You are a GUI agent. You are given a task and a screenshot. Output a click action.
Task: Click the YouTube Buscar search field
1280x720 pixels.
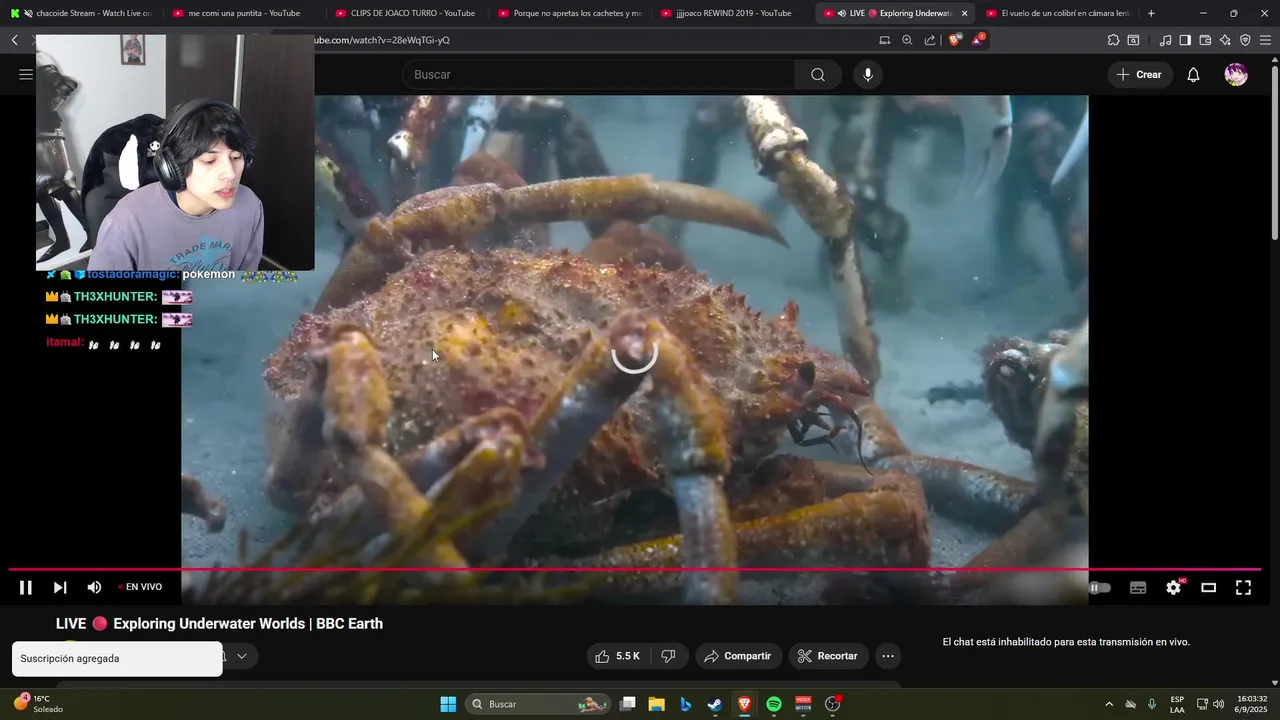coord(599,75)
